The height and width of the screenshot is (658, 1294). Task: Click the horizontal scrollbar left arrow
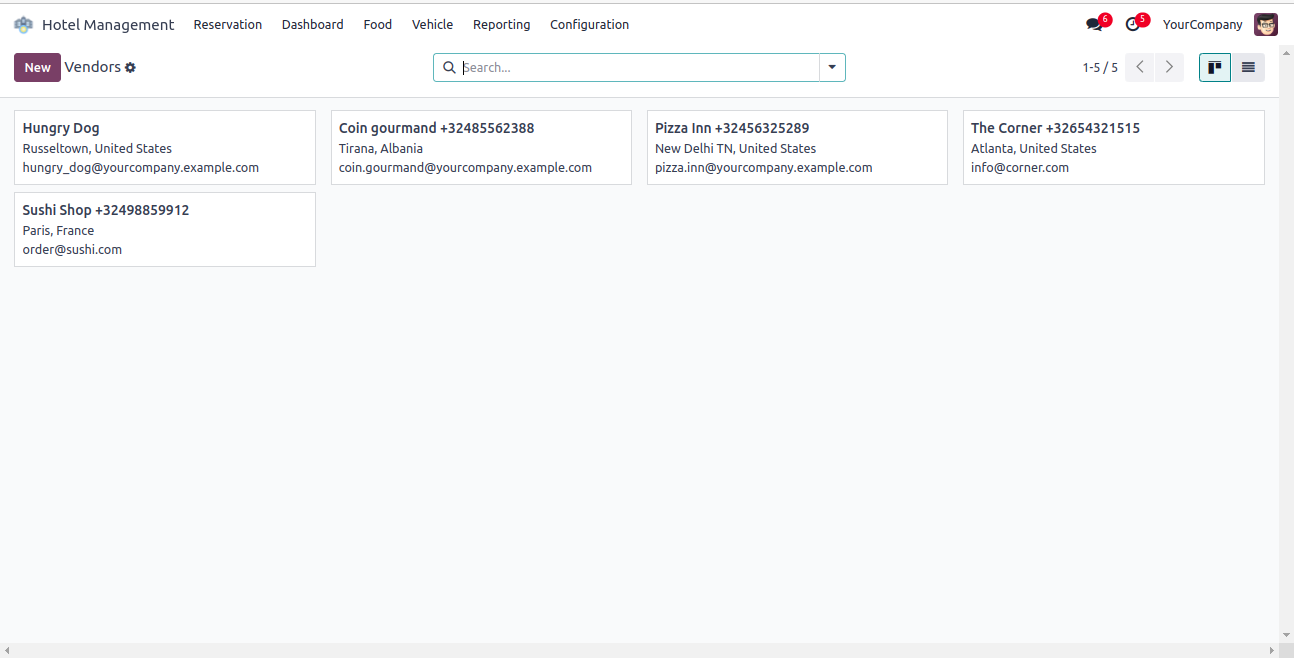(7, 651)
